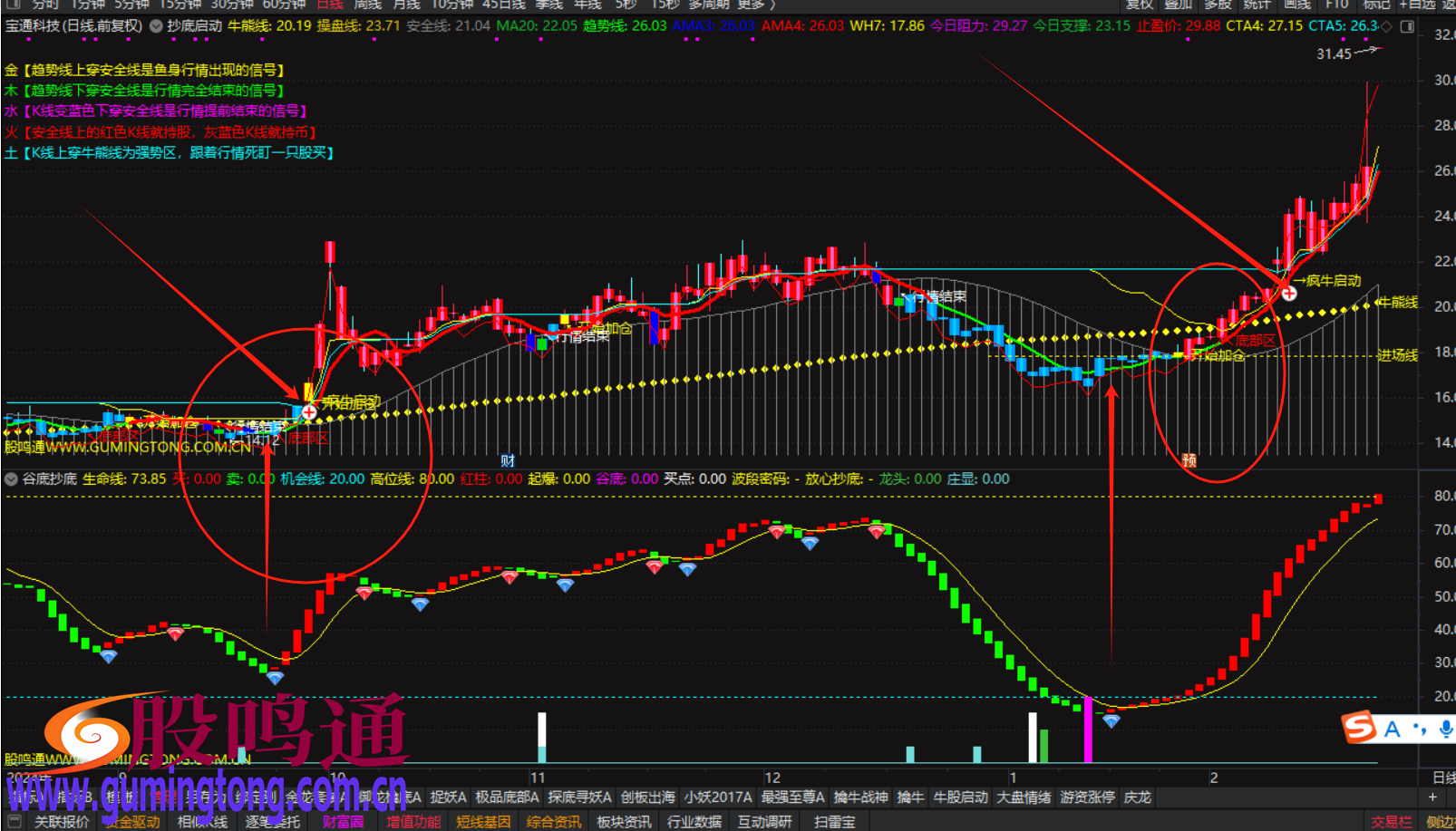
Task: Toggle the side panel layout icon
Action: [x=1407, y=26]
